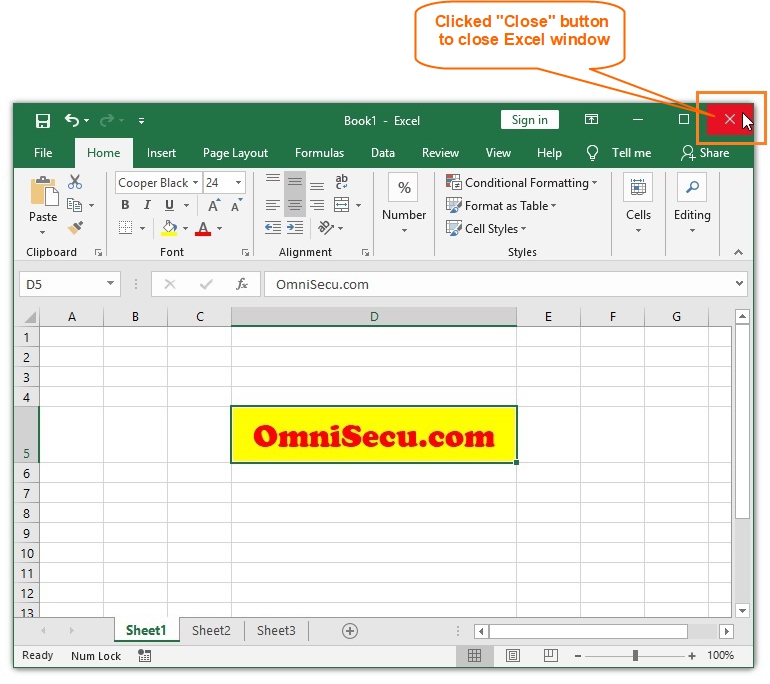
Task: Toggle Align Right
Action: tap(317, 205)
